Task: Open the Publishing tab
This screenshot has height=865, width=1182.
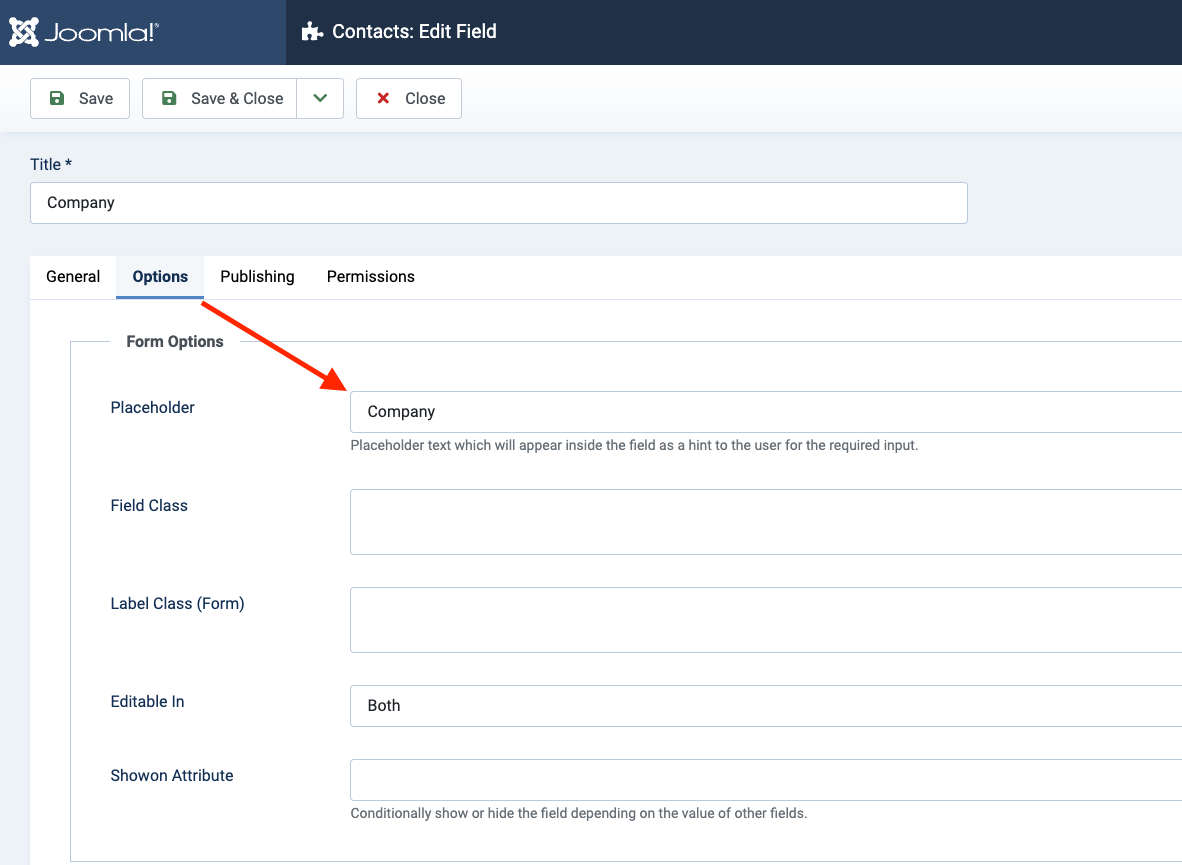Action: (x=257, y=277)
